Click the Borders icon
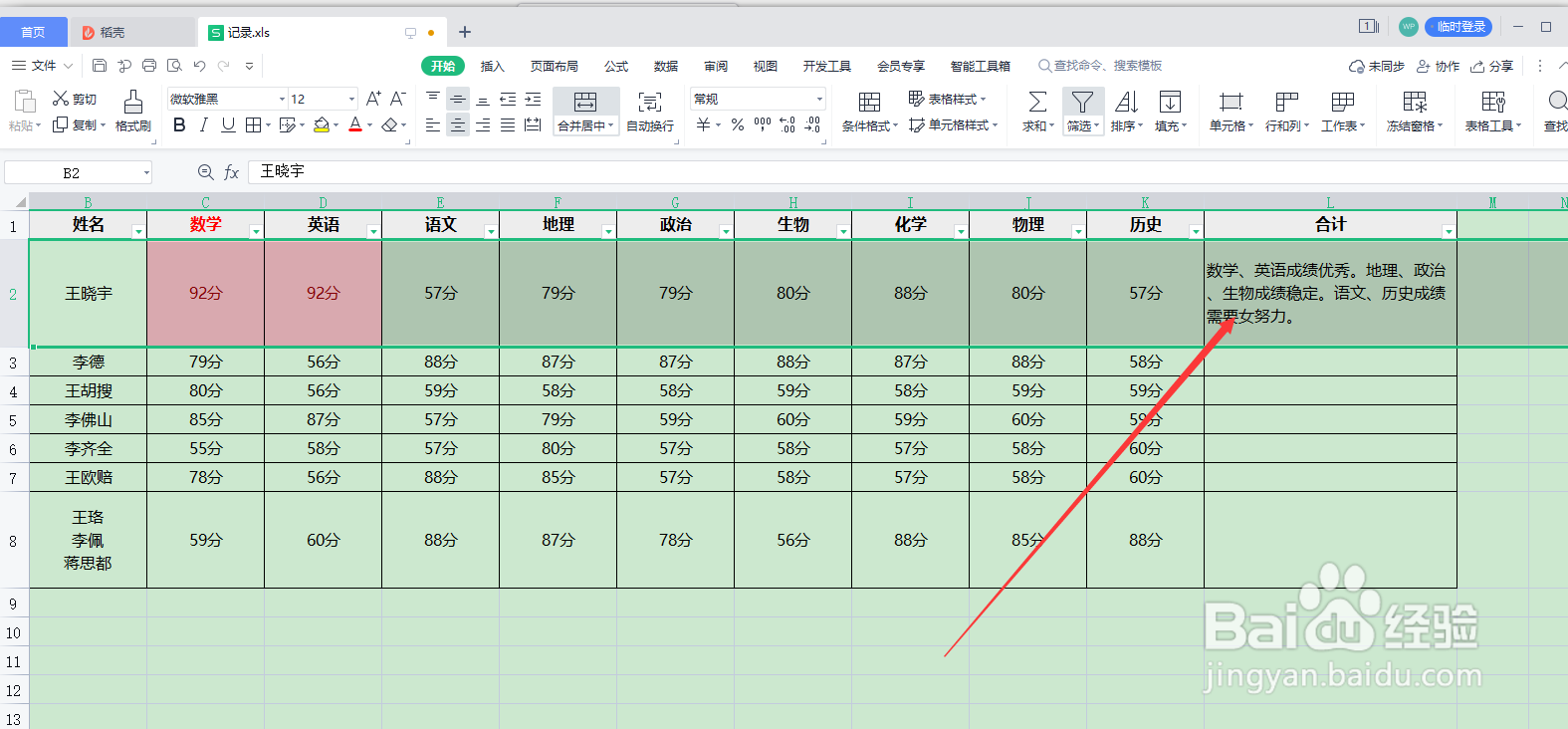This screenshot has width=1568, height=729. (x=253, y=124)
